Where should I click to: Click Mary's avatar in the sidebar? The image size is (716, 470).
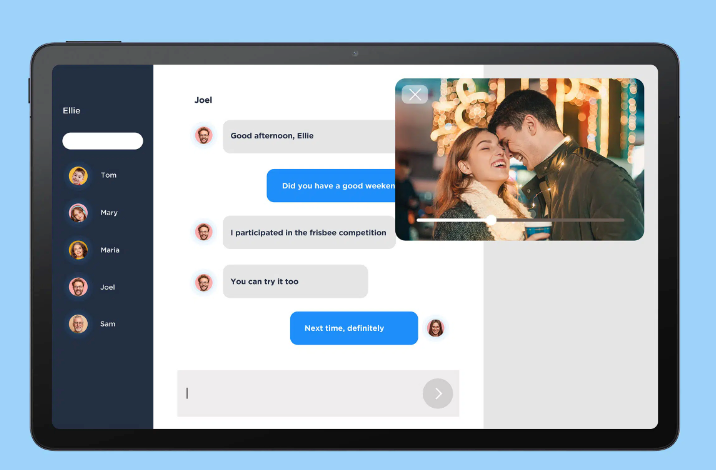[x=78, y=213]
